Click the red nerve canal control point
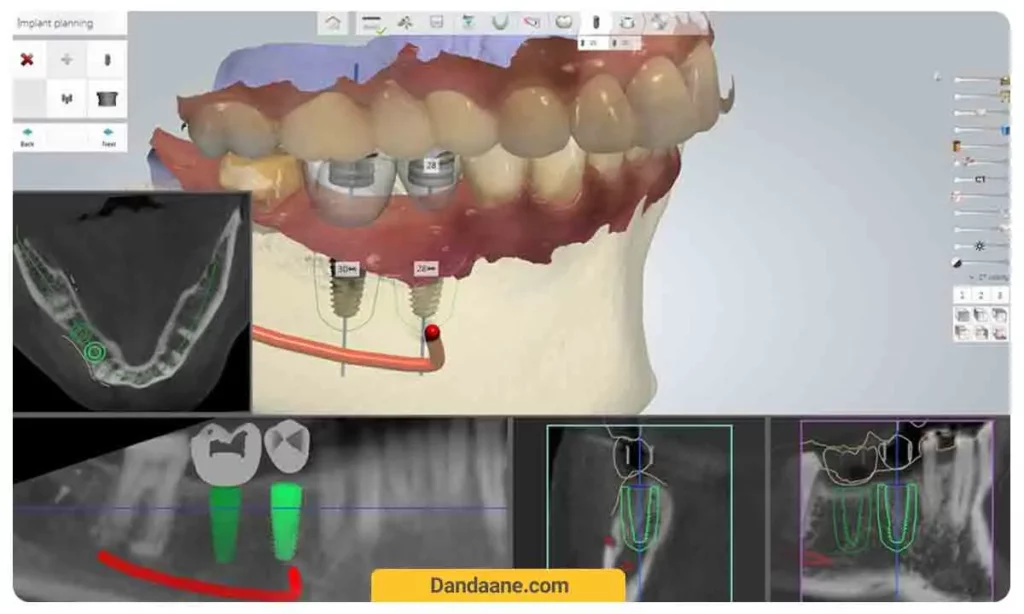Image resolution: width=1024 pixels, height=614 pixels. [x=432, y=331]
